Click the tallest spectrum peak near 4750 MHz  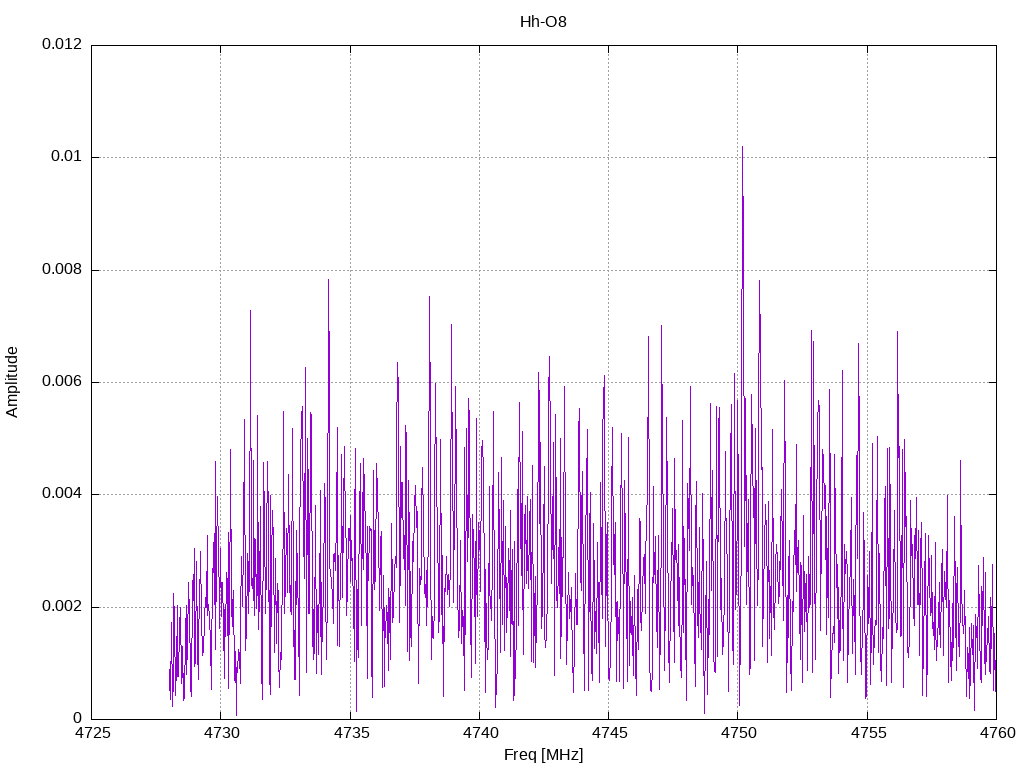click(743, 148)
